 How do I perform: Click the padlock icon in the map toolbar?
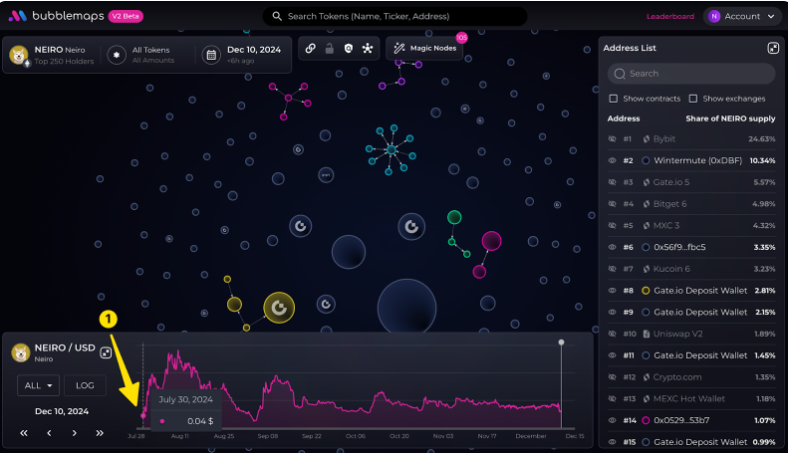tap(329, 48)
